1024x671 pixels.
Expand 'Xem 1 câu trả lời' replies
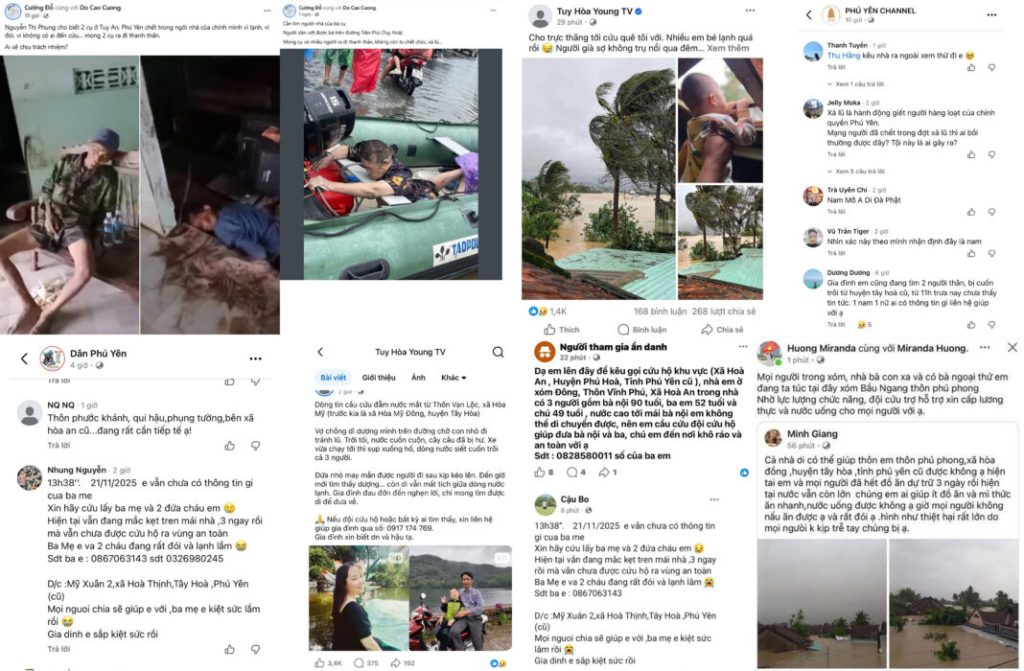859,84
